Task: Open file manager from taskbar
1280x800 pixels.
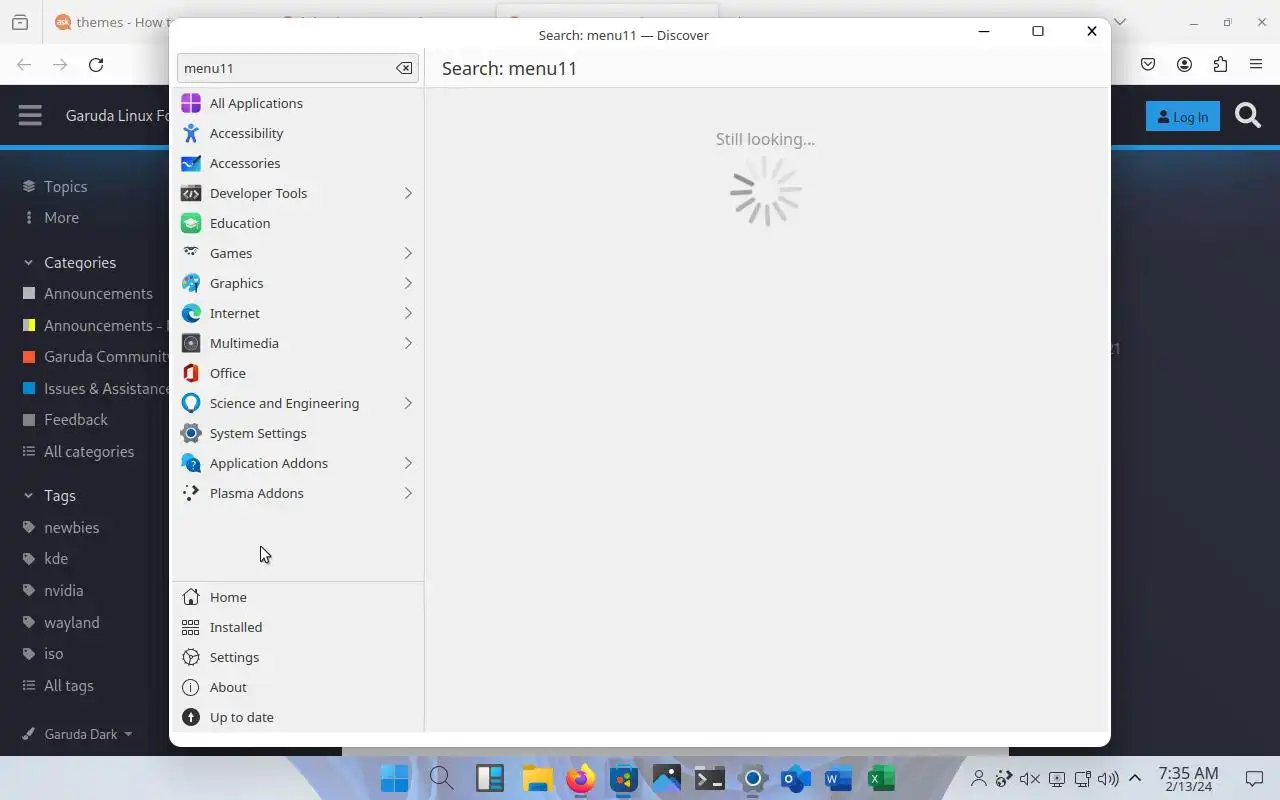Action: 537,778
